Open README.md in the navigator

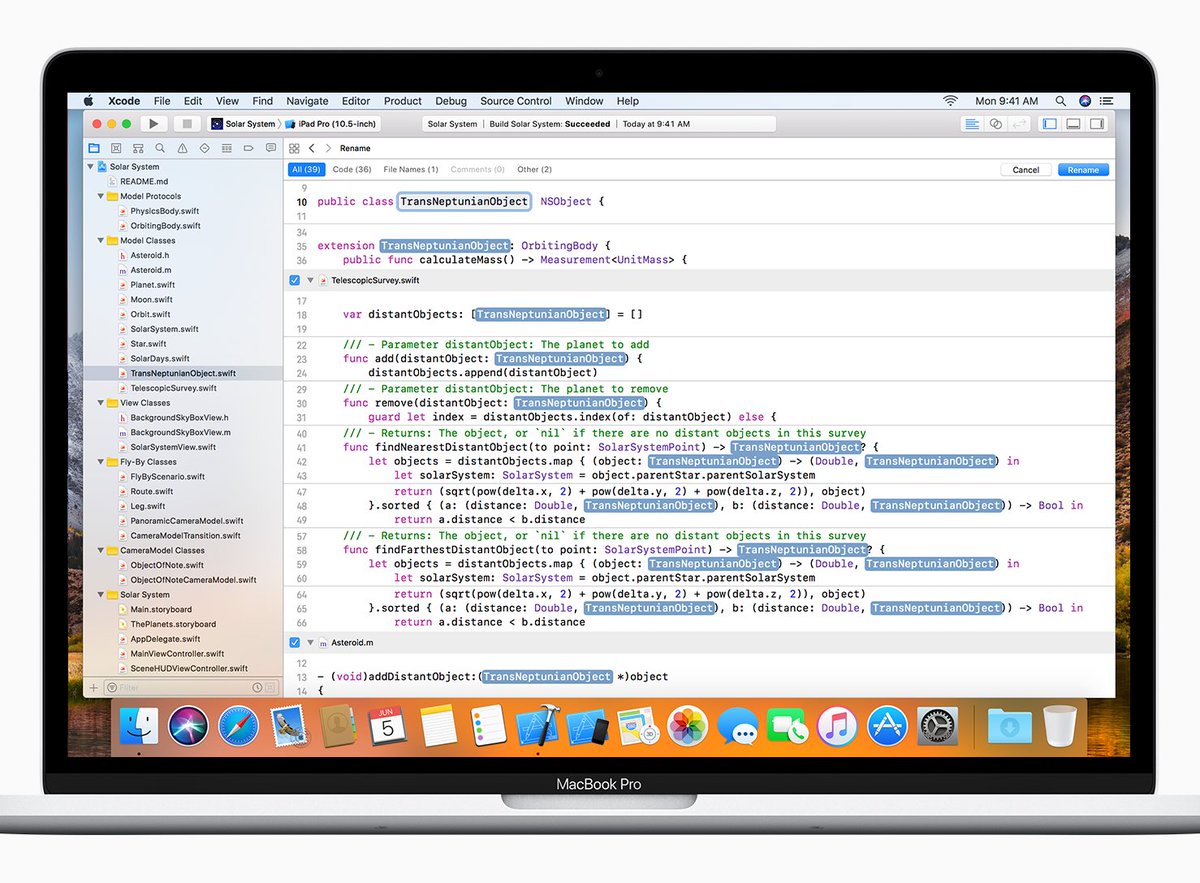pos(146,182)
